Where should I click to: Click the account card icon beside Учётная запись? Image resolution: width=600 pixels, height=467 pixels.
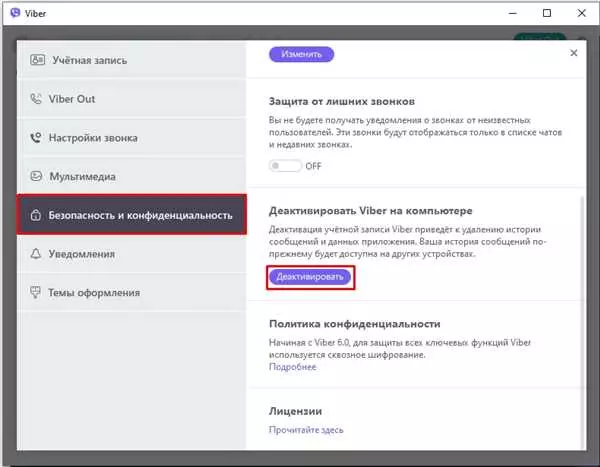click(x=38, y=60)
